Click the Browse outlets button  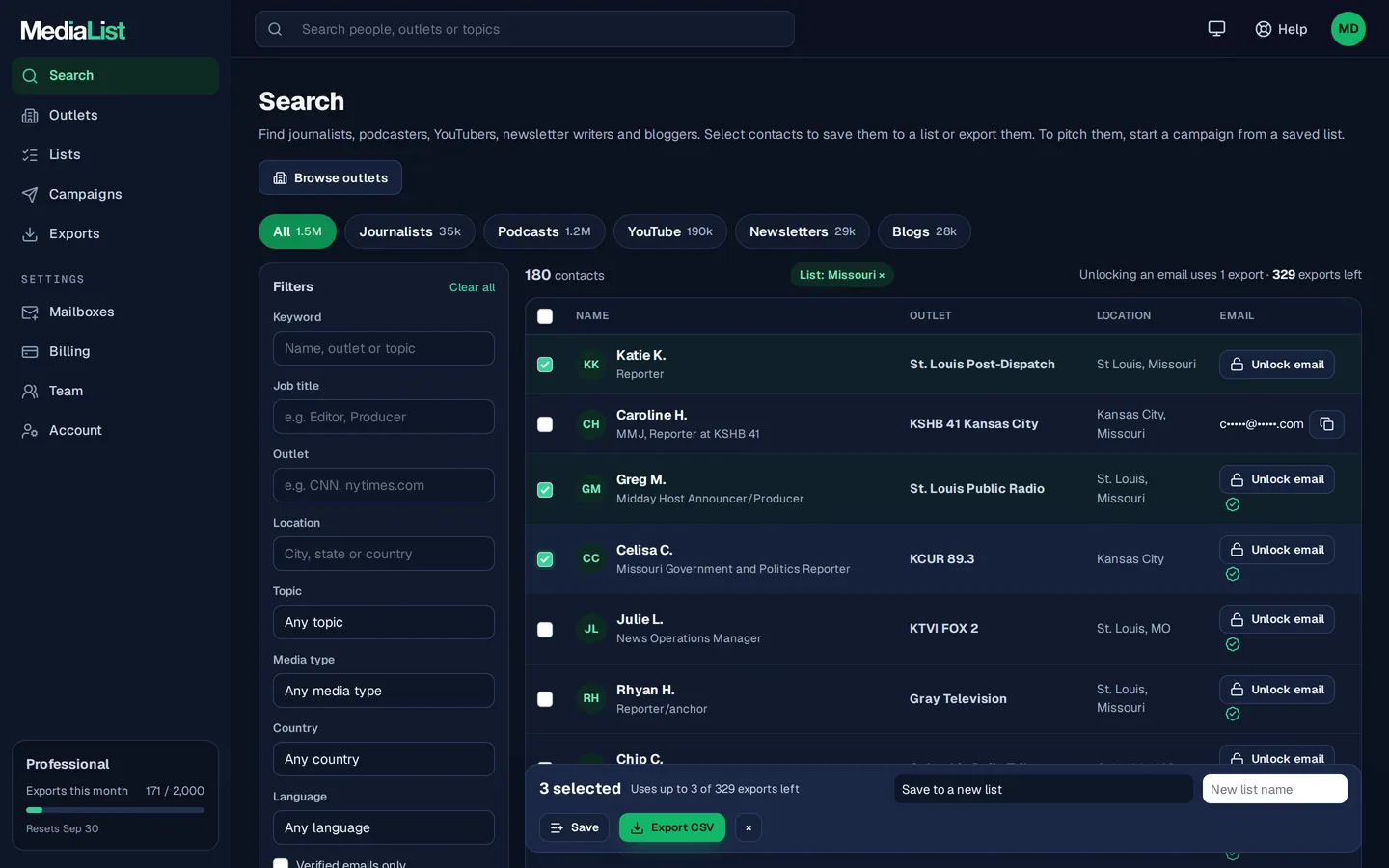pyautogui.click(x=330, y=177)
